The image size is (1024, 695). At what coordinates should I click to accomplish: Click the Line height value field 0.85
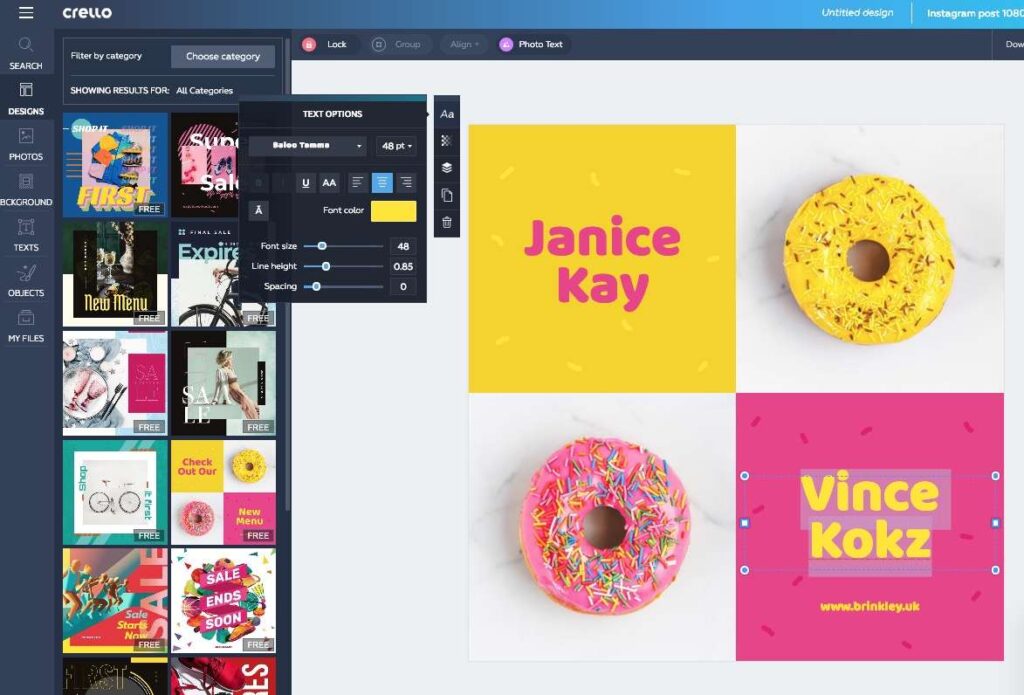coord(403,267)
